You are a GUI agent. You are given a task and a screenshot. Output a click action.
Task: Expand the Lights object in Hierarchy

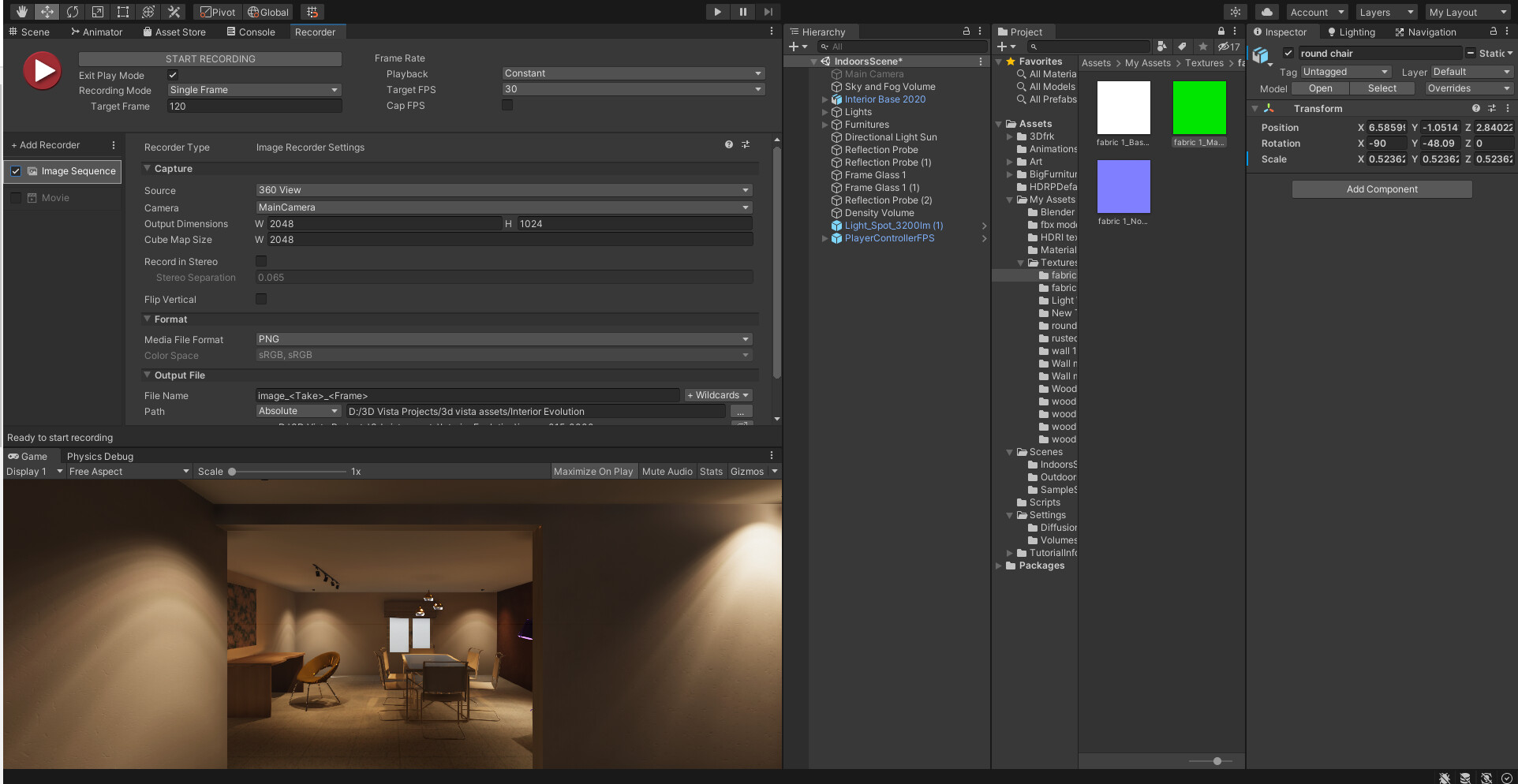pyautogui.click(x=825, y=111)
